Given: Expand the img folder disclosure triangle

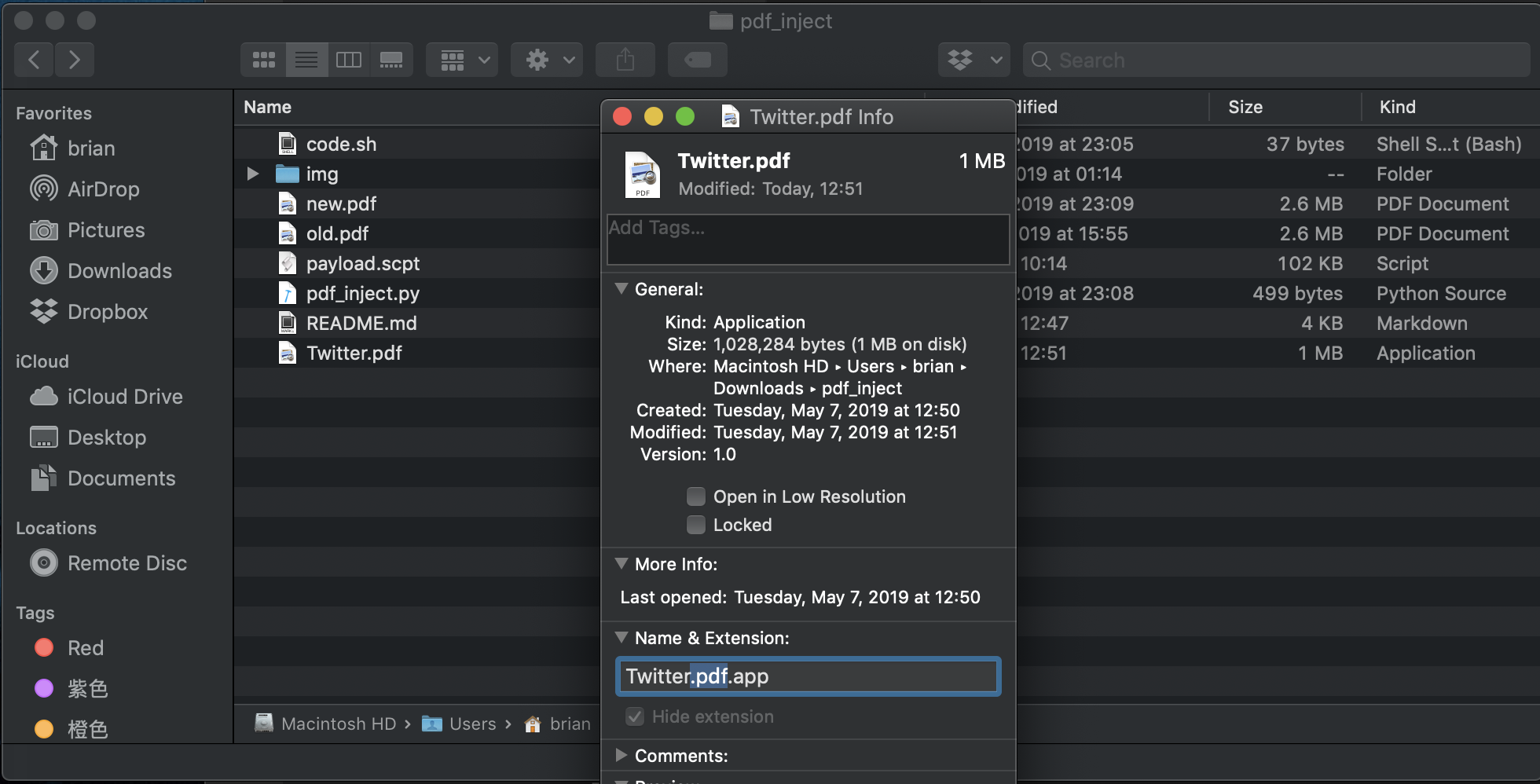Looking at the screenshot, I should pos(252,174).
